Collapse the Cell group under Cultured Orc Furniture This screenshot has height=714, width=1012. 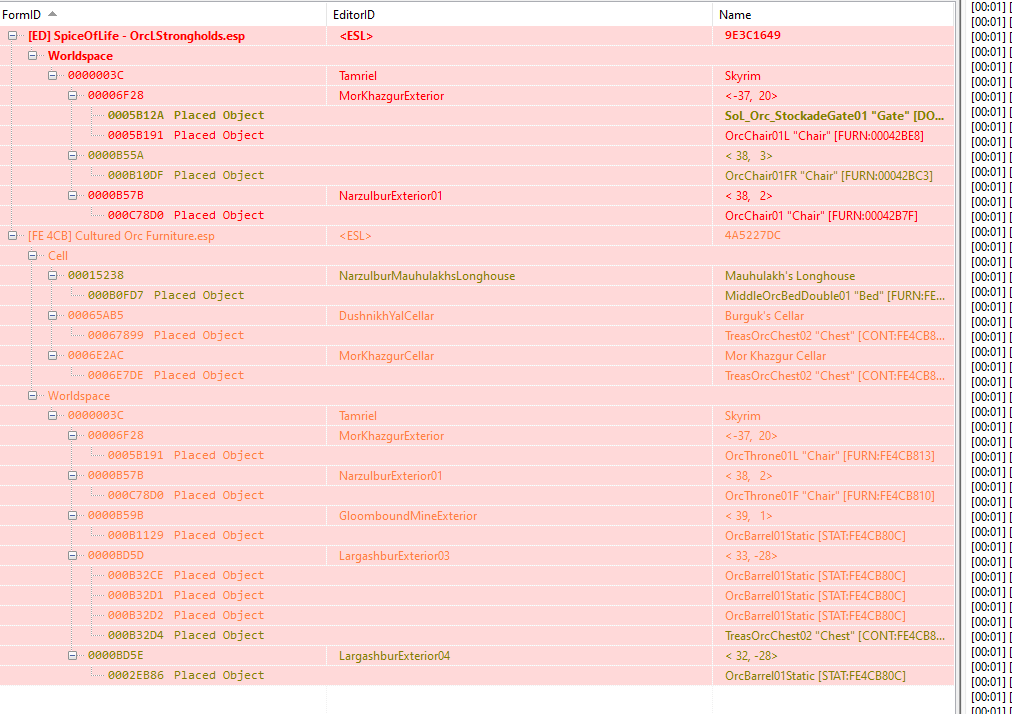tap(32, 256)
